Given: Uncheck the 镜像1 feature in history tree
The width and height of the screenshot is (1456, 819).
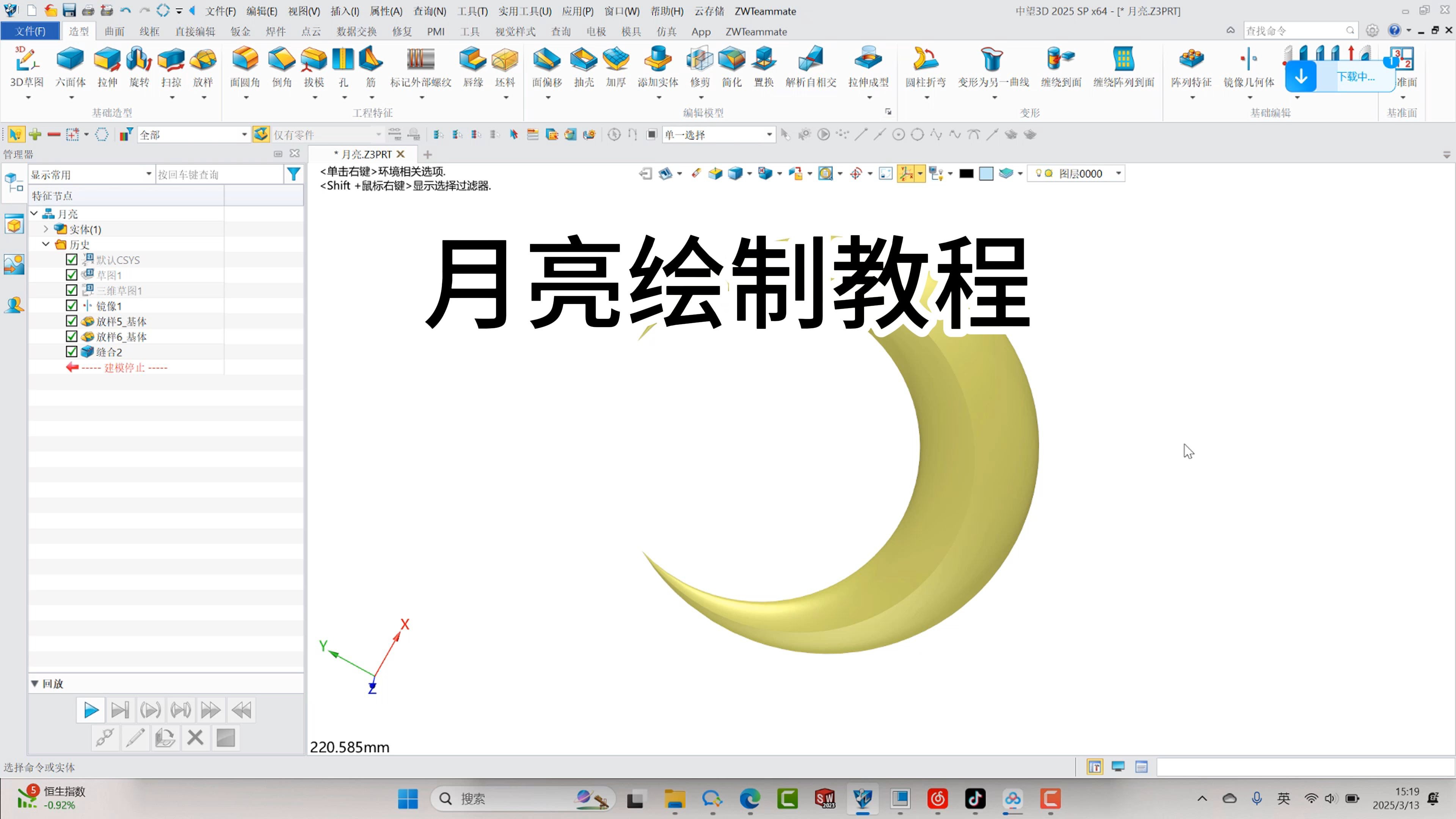Looking at the screenshot, I should (x=72, y=305).
